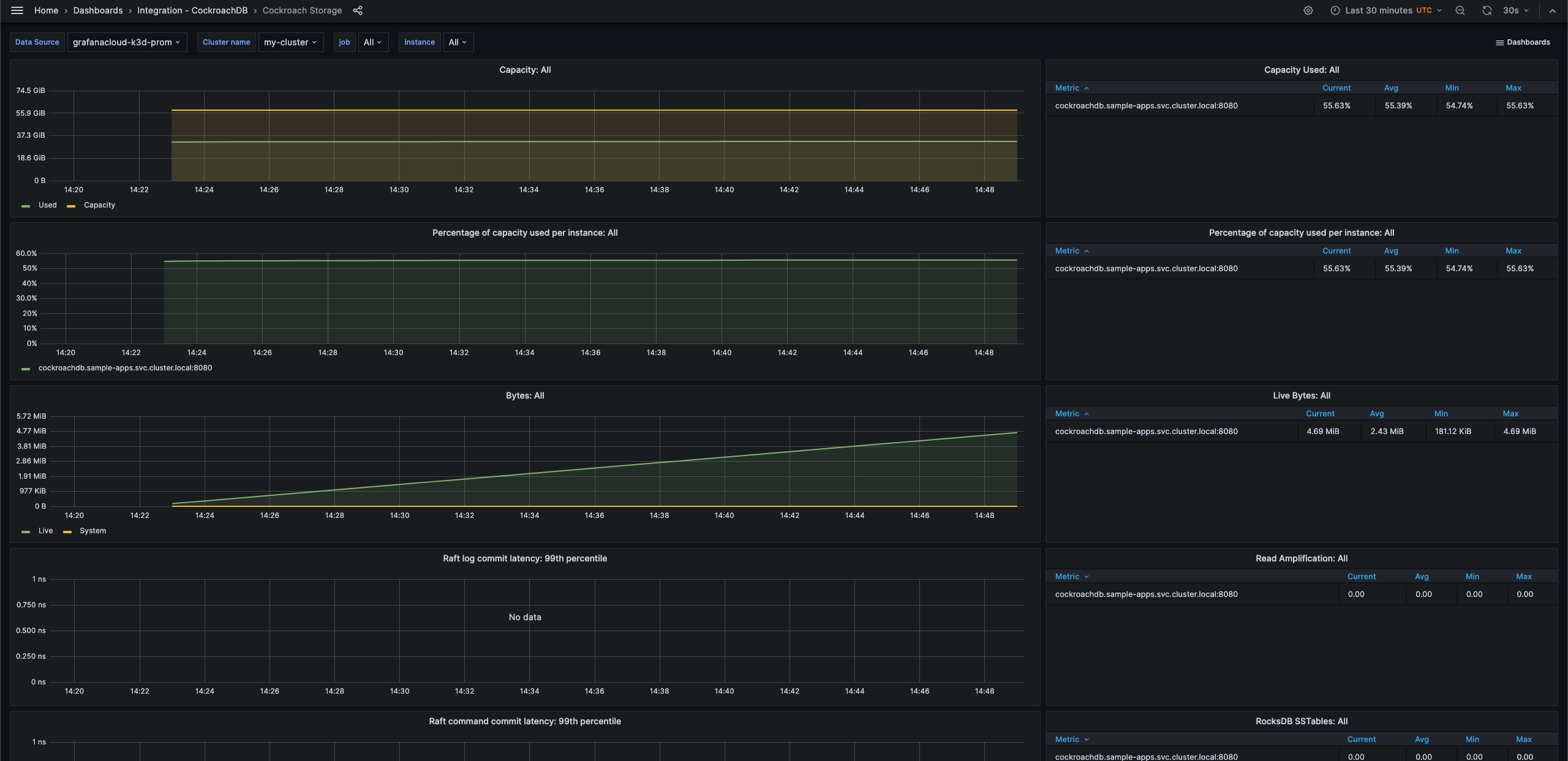Open Integration - CockroachDB breadcrumb folder
This screenshot has width=1568, height=761.
192,10
